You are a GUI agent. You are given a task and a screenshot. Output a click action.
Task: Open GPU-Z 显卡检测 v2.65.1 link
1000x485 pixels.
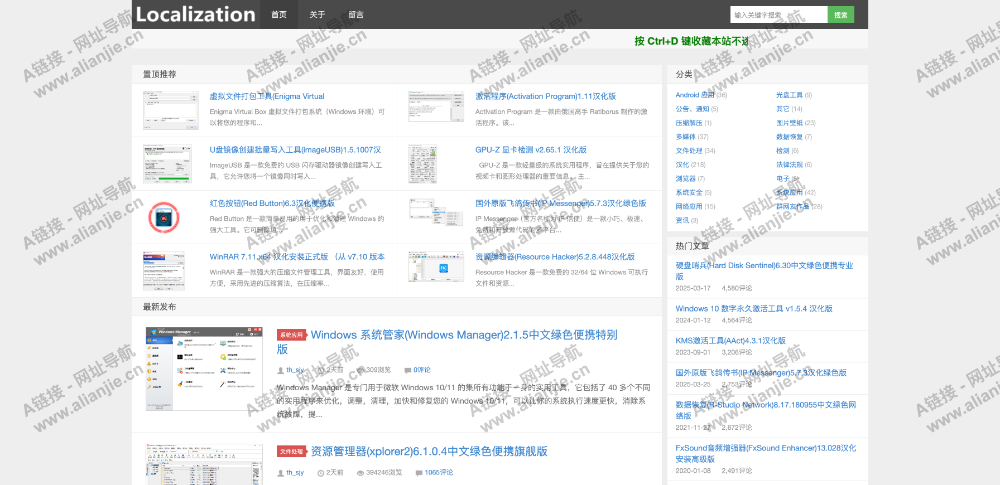click(531, 150)
